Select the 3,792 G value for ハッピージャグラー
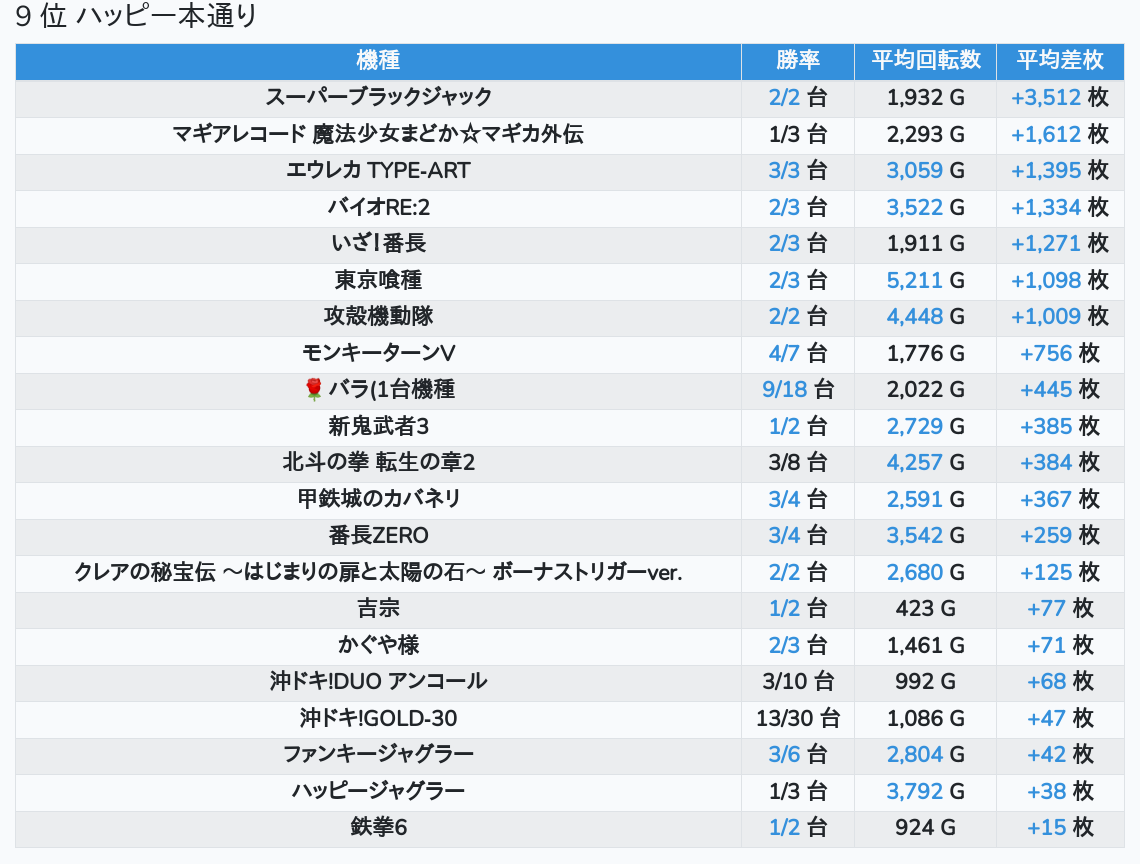1140x864 pixels. pos(915,791)
